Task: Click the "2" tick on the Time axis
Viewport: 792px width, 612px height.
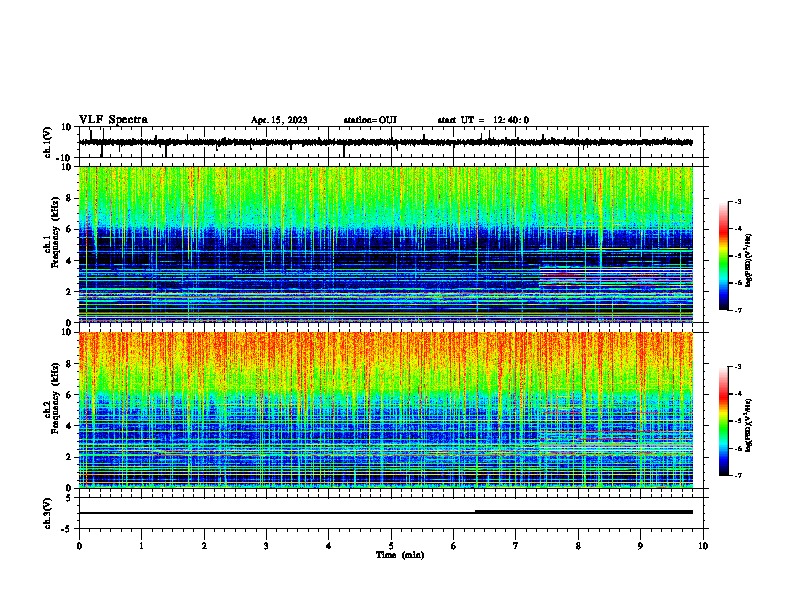Action: [204, 546]
